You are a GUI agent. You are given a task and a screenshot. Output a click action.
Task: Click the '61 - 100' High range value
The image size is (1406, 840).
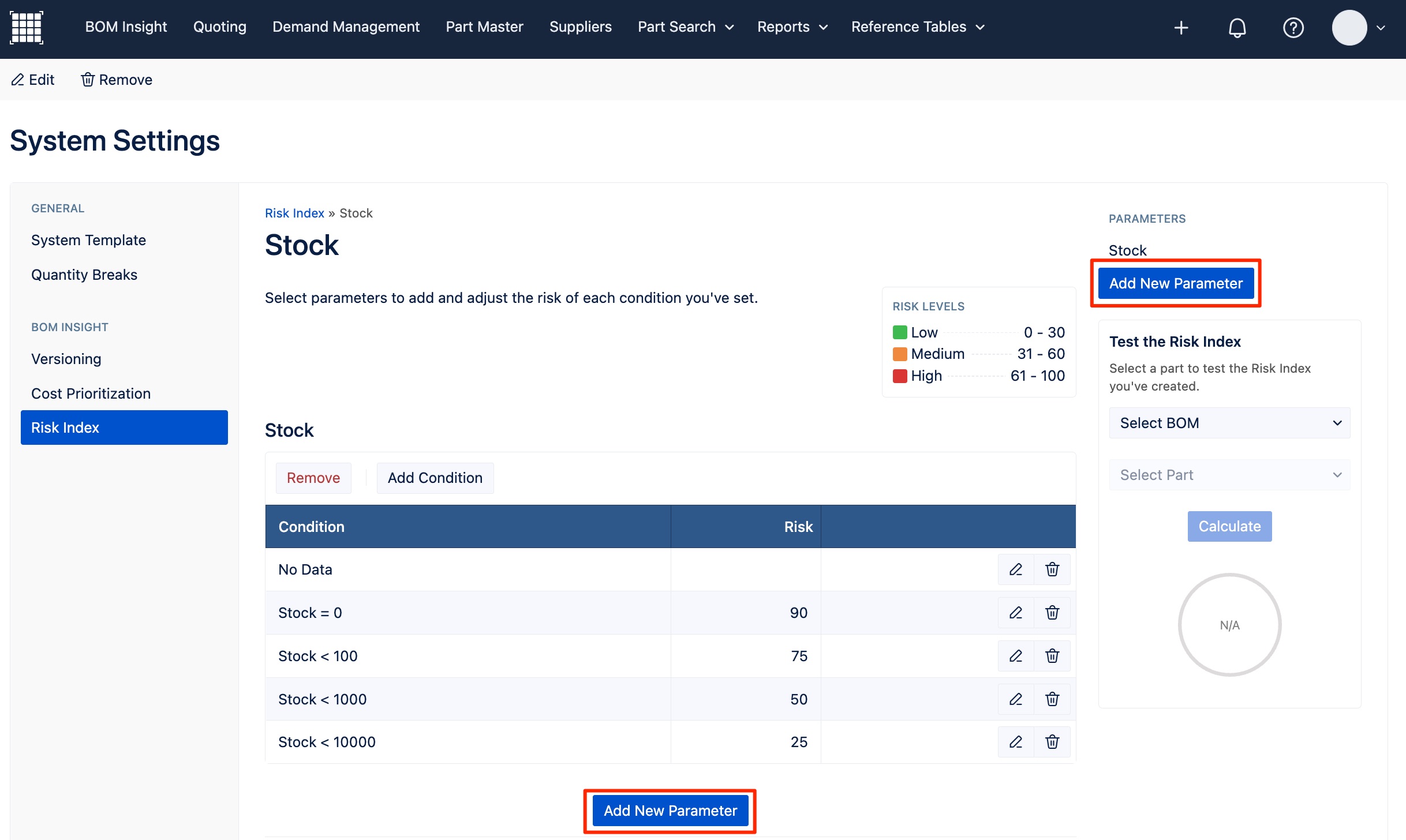(1037, 376)
